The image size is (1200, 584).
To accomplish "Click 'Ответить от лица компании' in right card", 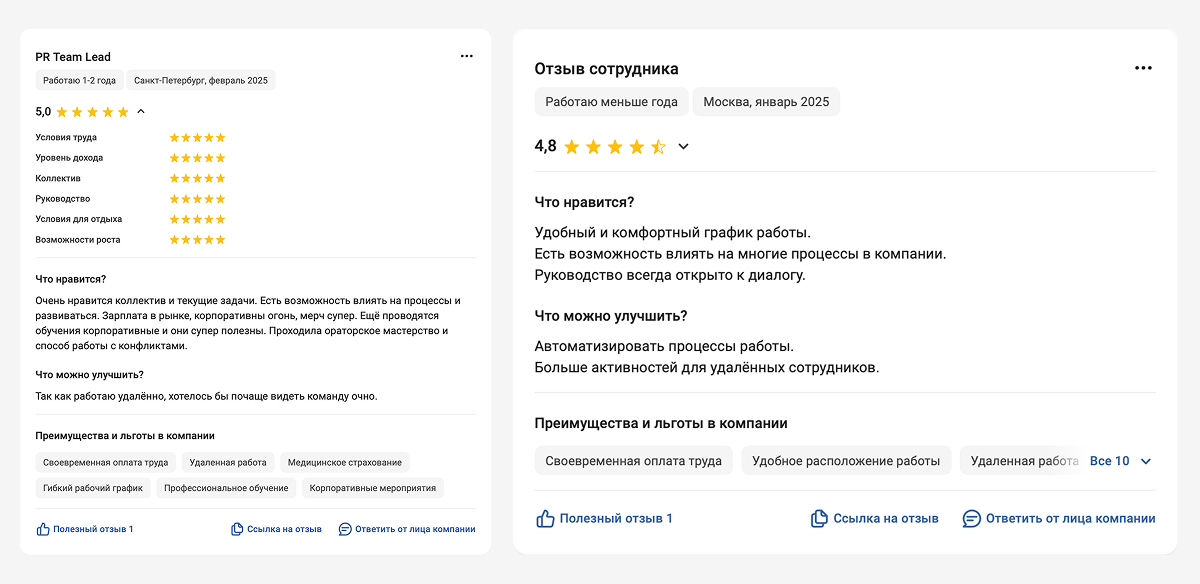I will pyautogui.click(x=1070, y=518).
